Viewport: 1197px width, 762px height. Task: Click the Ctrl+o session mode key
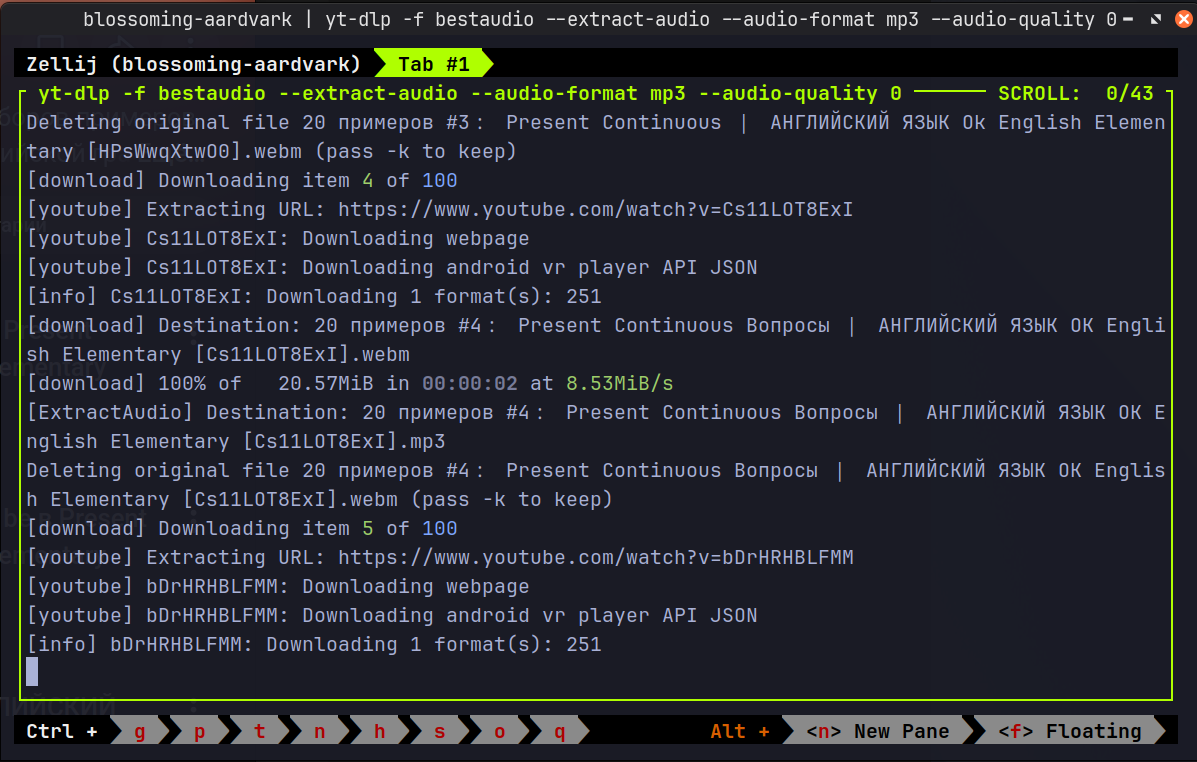pos(499,731)
